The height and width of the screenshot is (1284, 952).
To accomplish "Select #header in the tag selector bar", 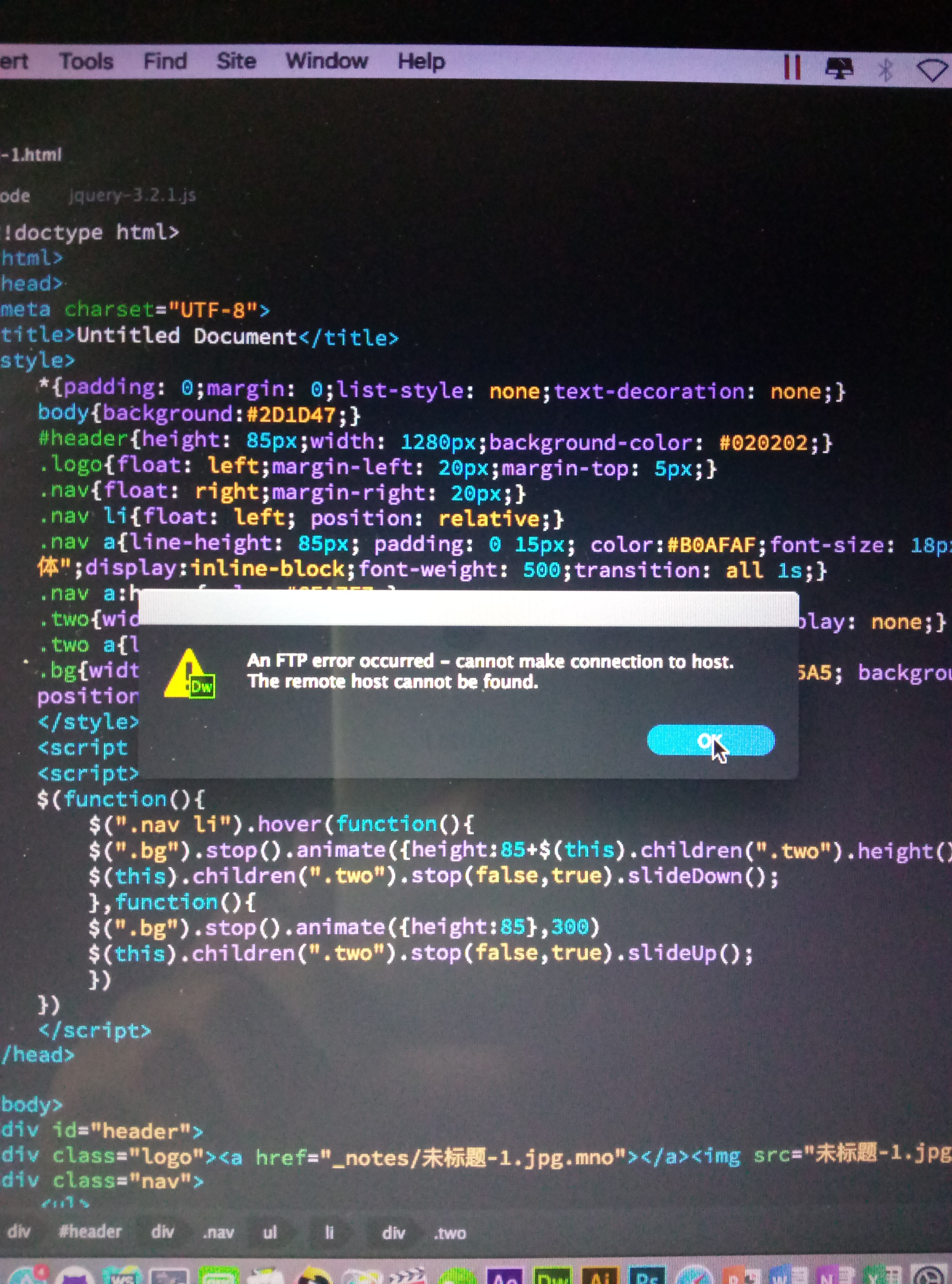I will pos(90,1232).
